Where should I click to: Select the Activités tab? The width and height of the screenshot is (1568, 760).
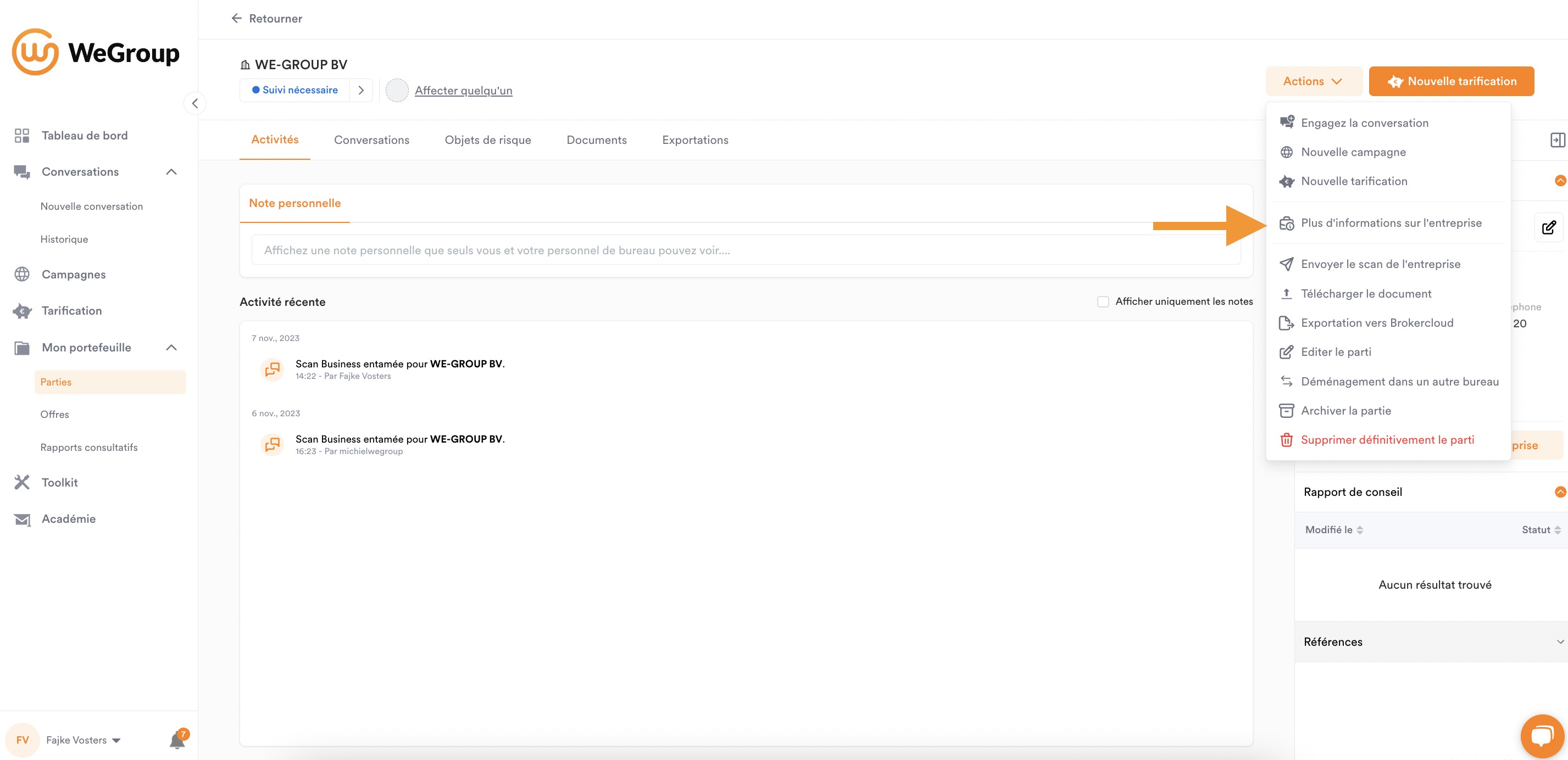click(275, 140)
